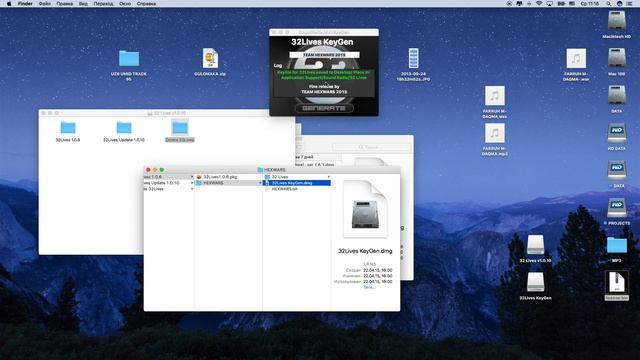This screenshot has width=640, height=360.
Task: Open the Окно menu
Action: coord(125,4)
